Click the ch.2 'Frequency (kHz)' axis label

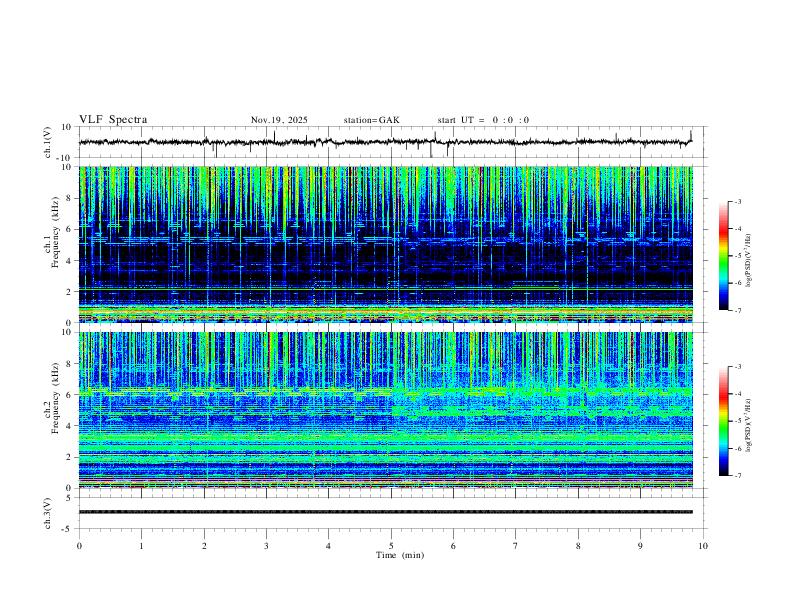point(55,398)
